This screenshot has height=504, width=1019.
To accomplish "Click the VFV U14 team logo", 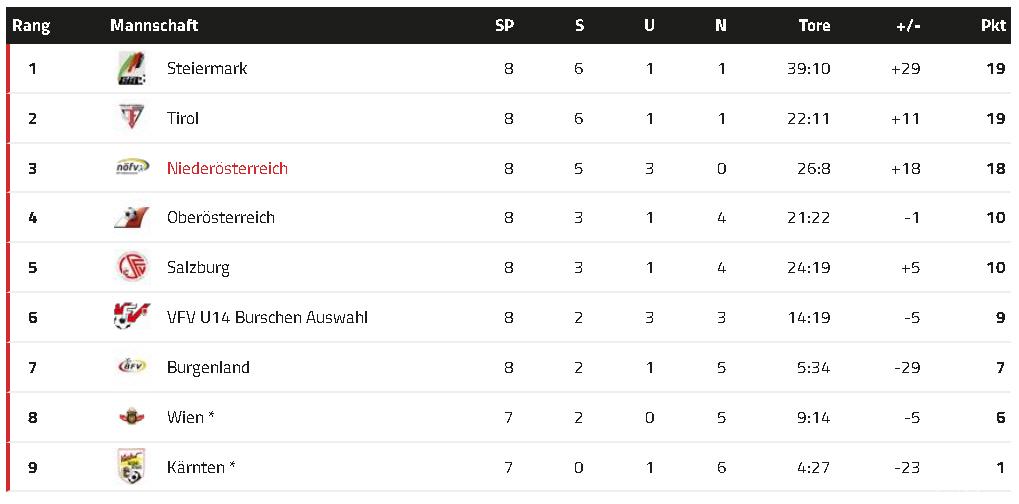I will click(131, 317).
